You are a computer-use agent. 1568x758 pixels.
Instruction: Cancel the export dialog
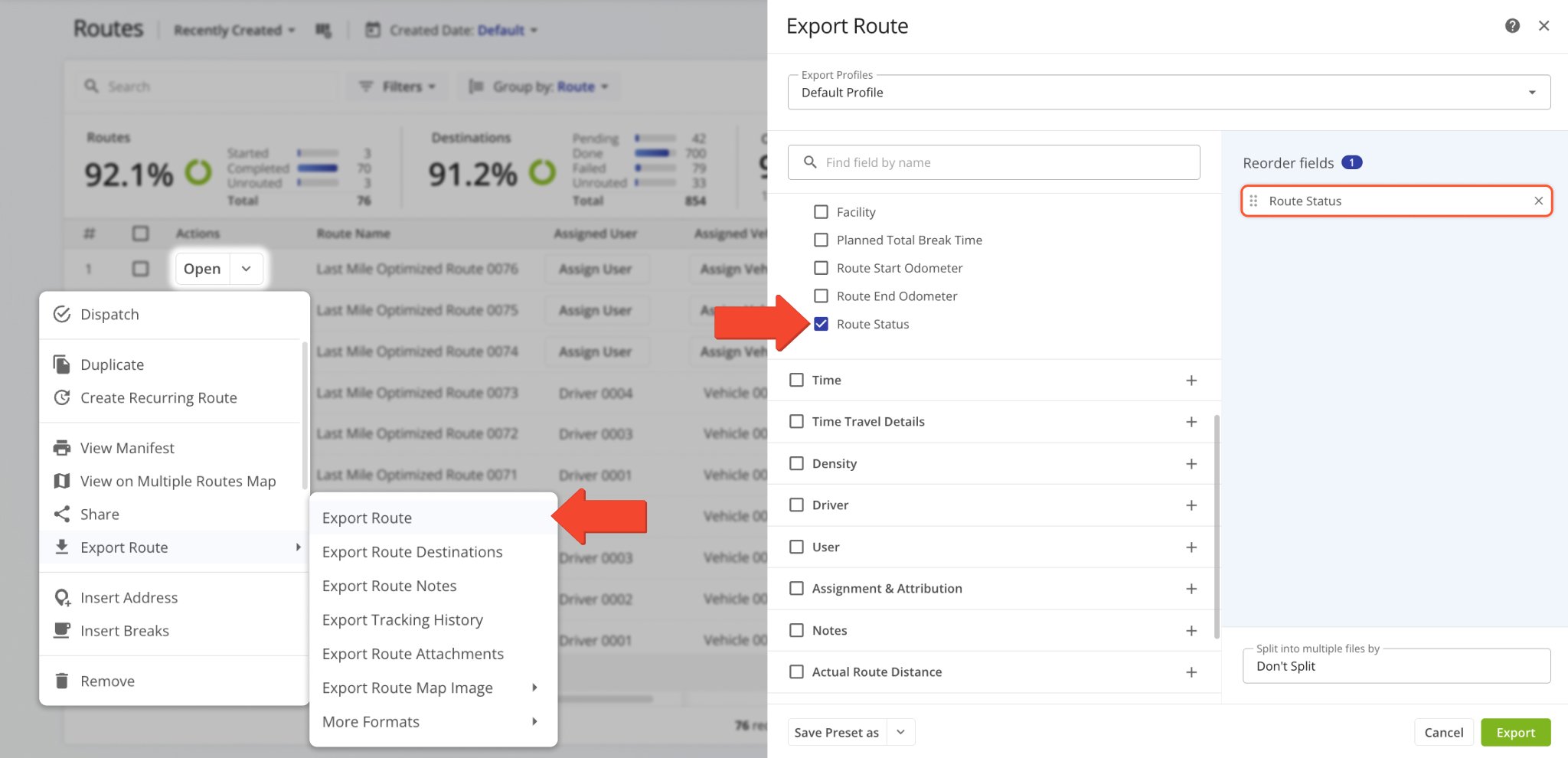(1443, 733)
